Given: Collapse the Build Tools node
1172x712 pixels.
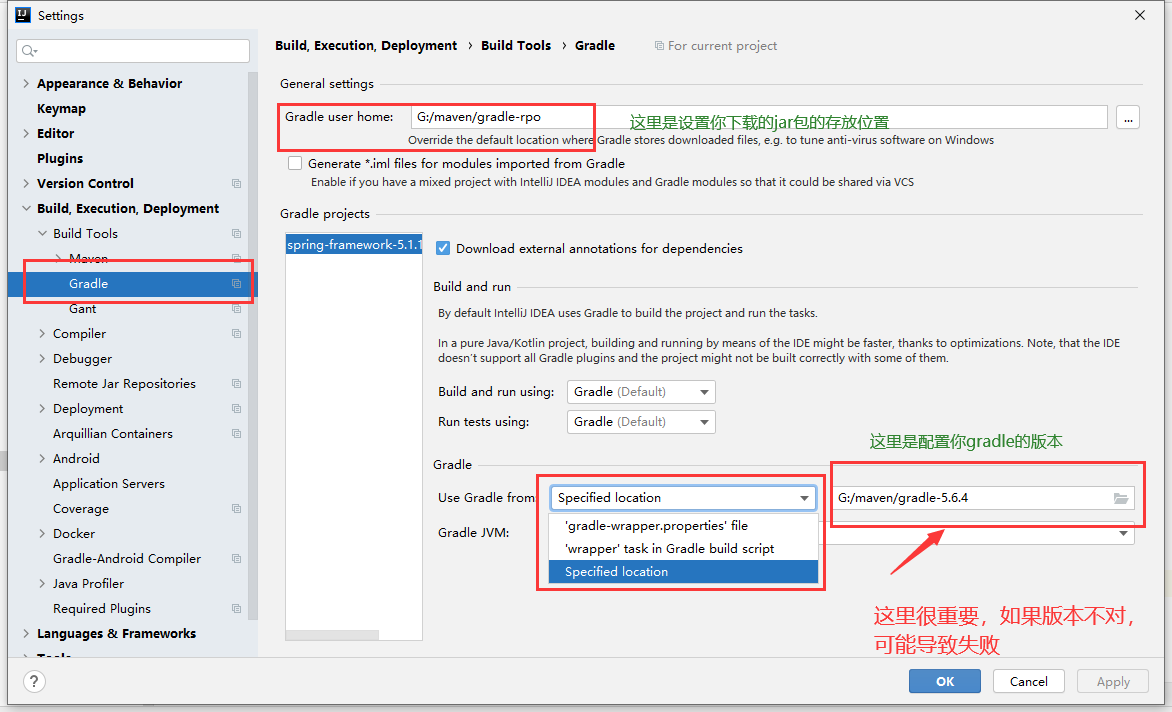Looking at the screenshot, I should pyautogui.click(x=43, y=234).
